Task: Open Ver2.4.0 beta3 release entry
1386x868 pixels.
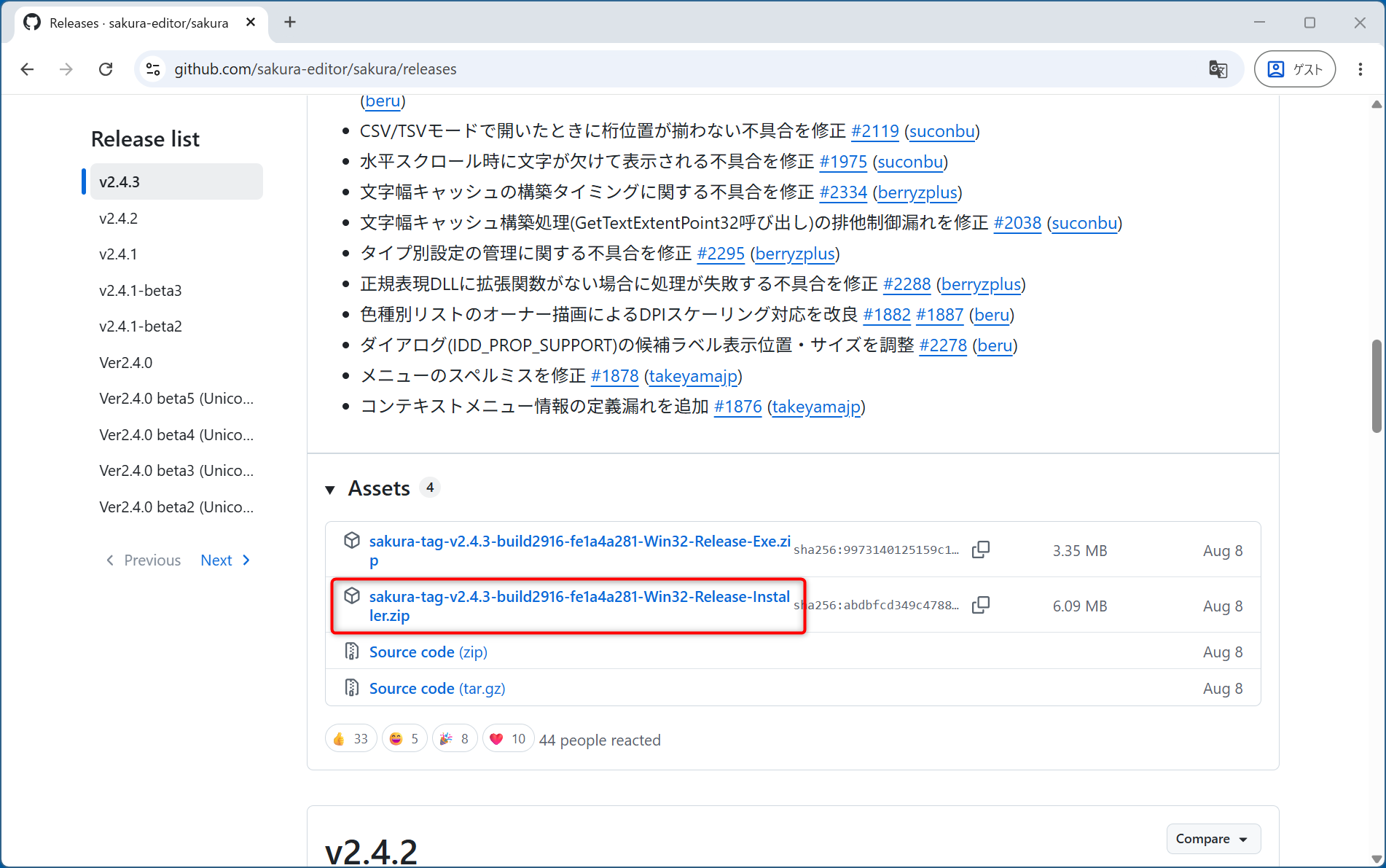Action: click(176, 470)
